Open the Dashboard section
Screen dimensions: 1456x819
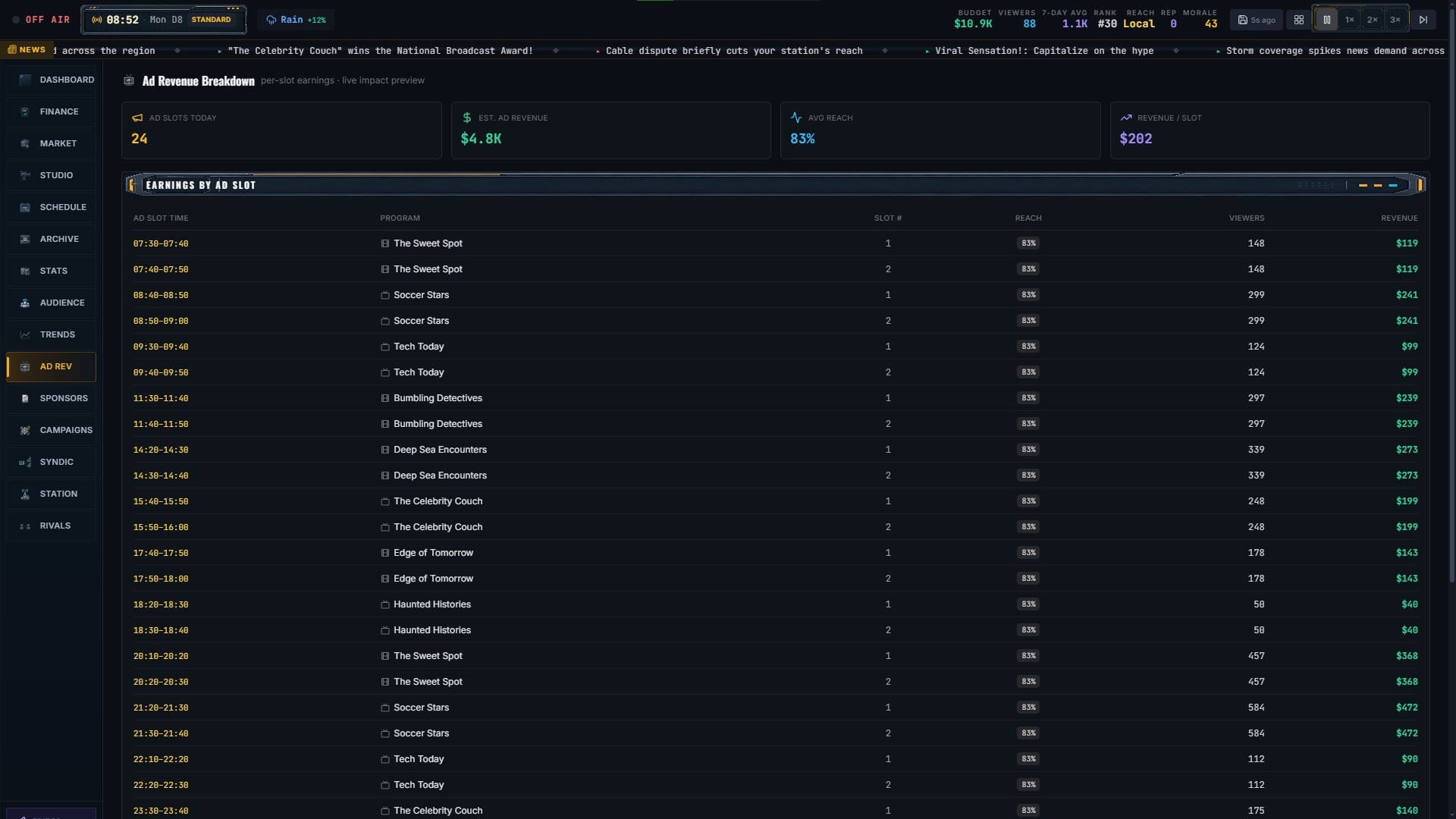coord(52,80)
